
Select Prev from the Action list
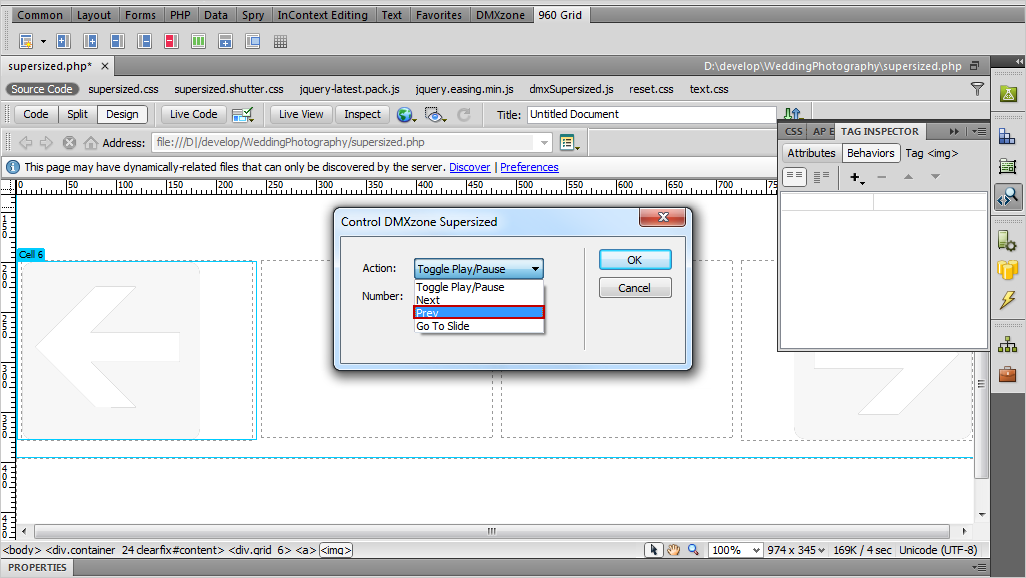(x=478, y=313)
